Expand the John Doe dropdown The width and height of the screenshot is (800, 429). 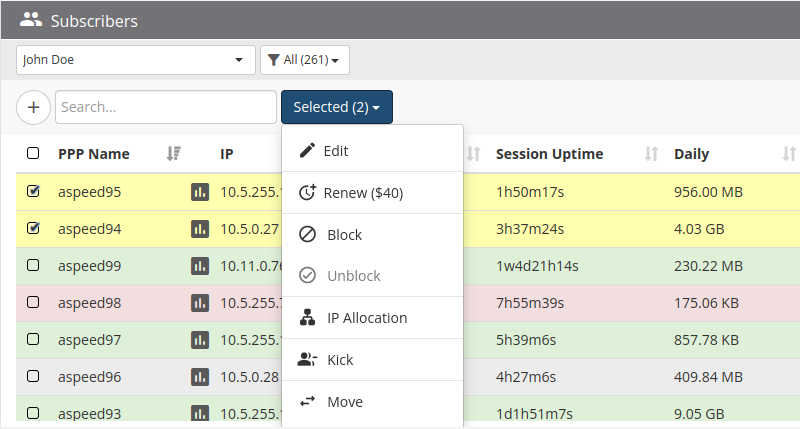[136, 60]
